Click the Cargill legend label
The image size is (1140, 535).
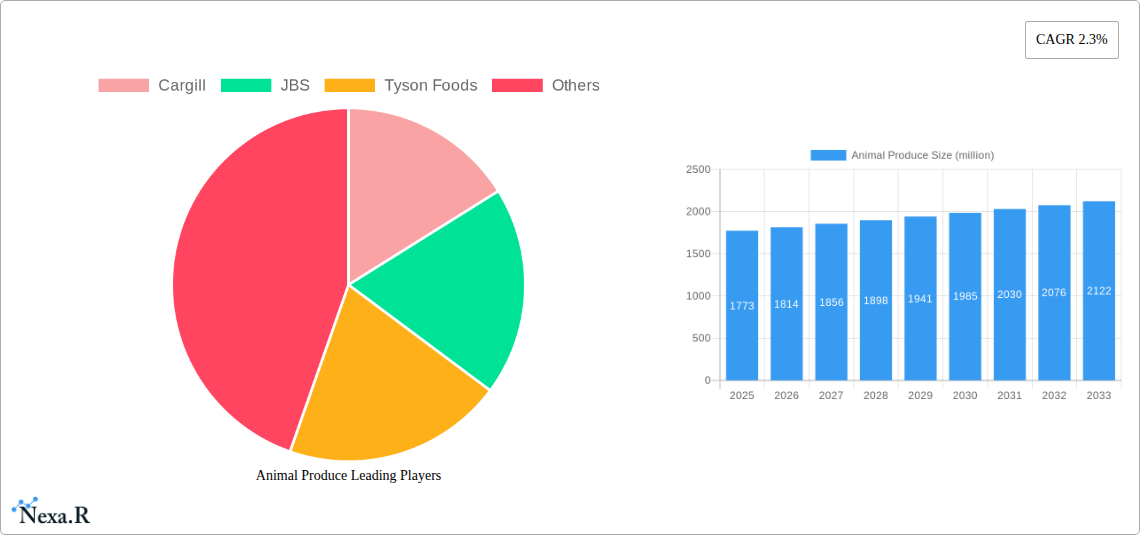click(182, 86)
